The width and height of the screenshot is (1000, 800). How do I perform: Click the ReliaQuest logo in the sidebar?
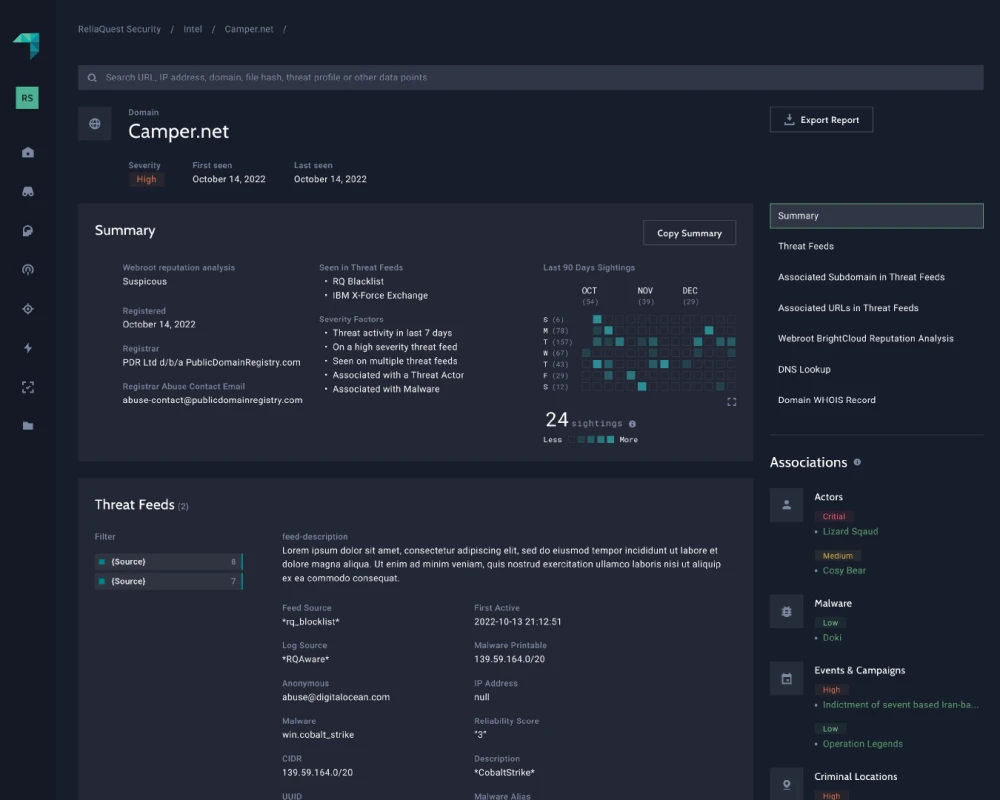pyautogui.click(x=27, y=45)
